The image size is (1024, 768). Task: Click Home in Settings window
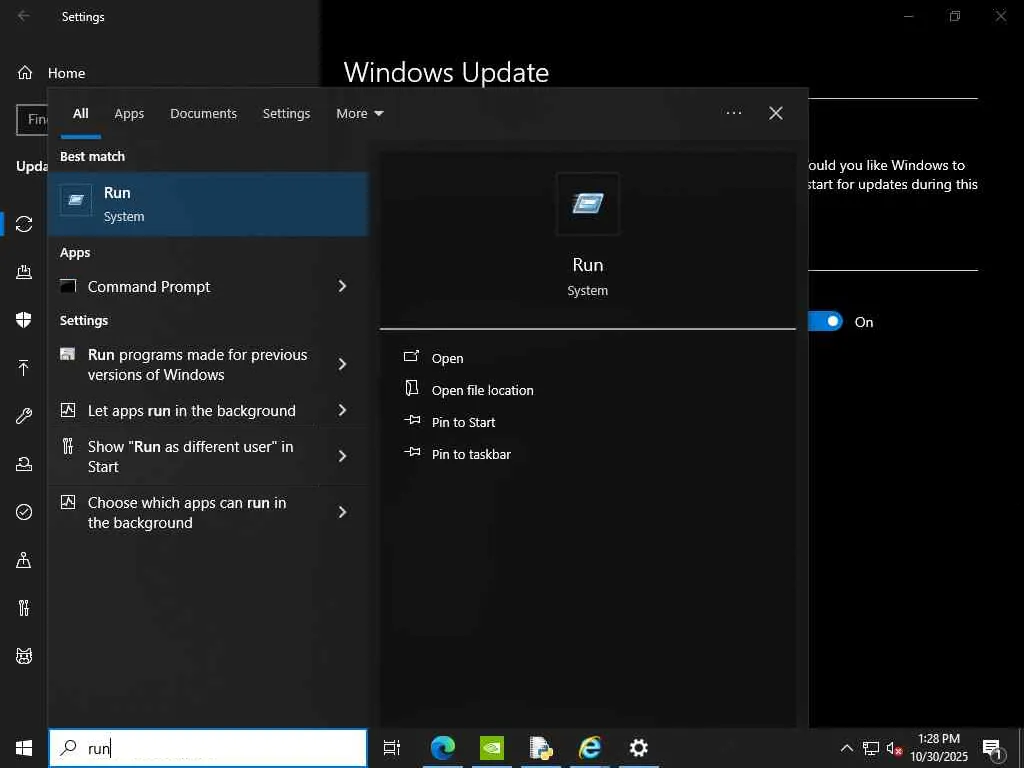click(x=66, y=73)
